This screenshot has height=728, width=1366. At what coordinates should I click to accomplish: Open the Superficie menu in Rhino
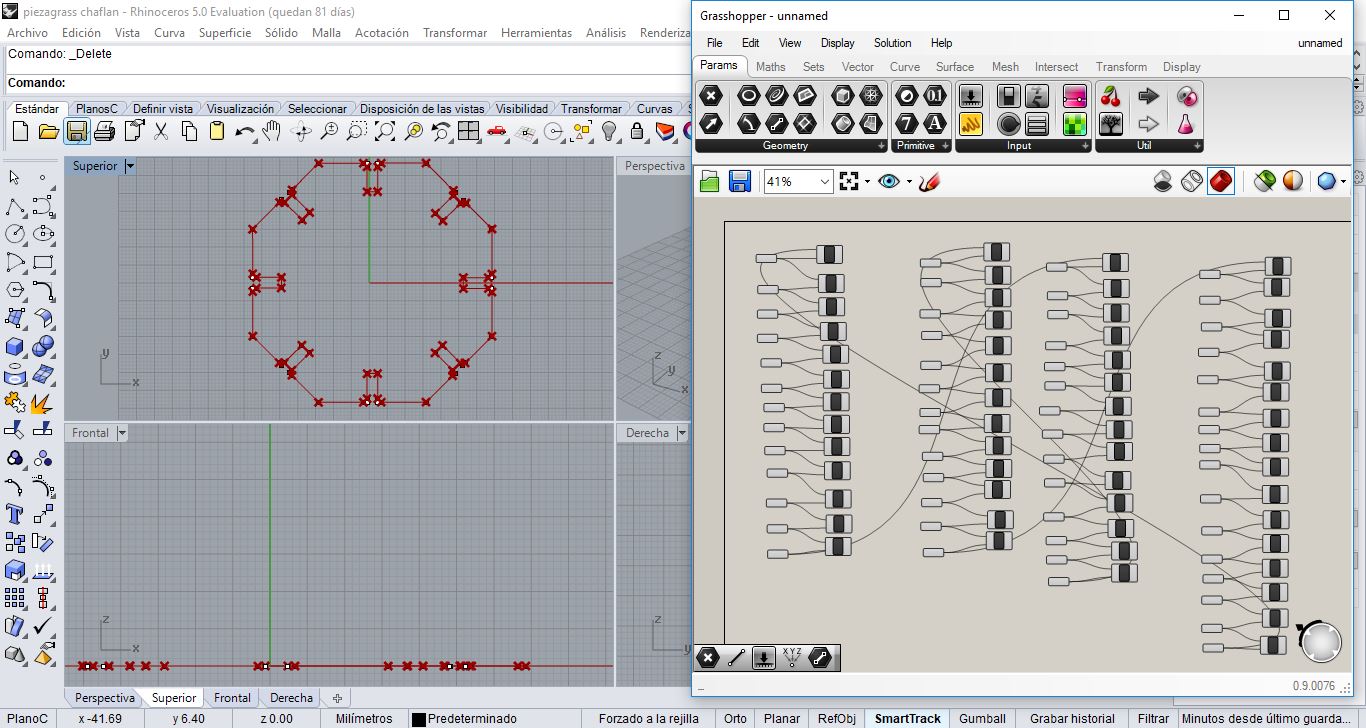pos(225,33)
